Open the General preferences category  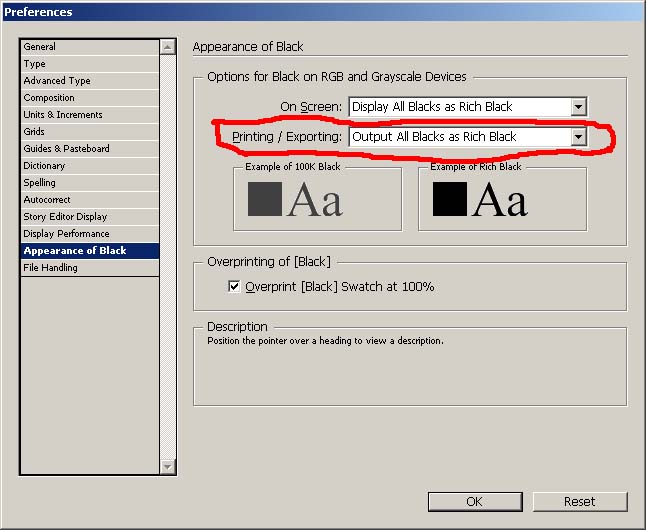(x=90, y=47)
